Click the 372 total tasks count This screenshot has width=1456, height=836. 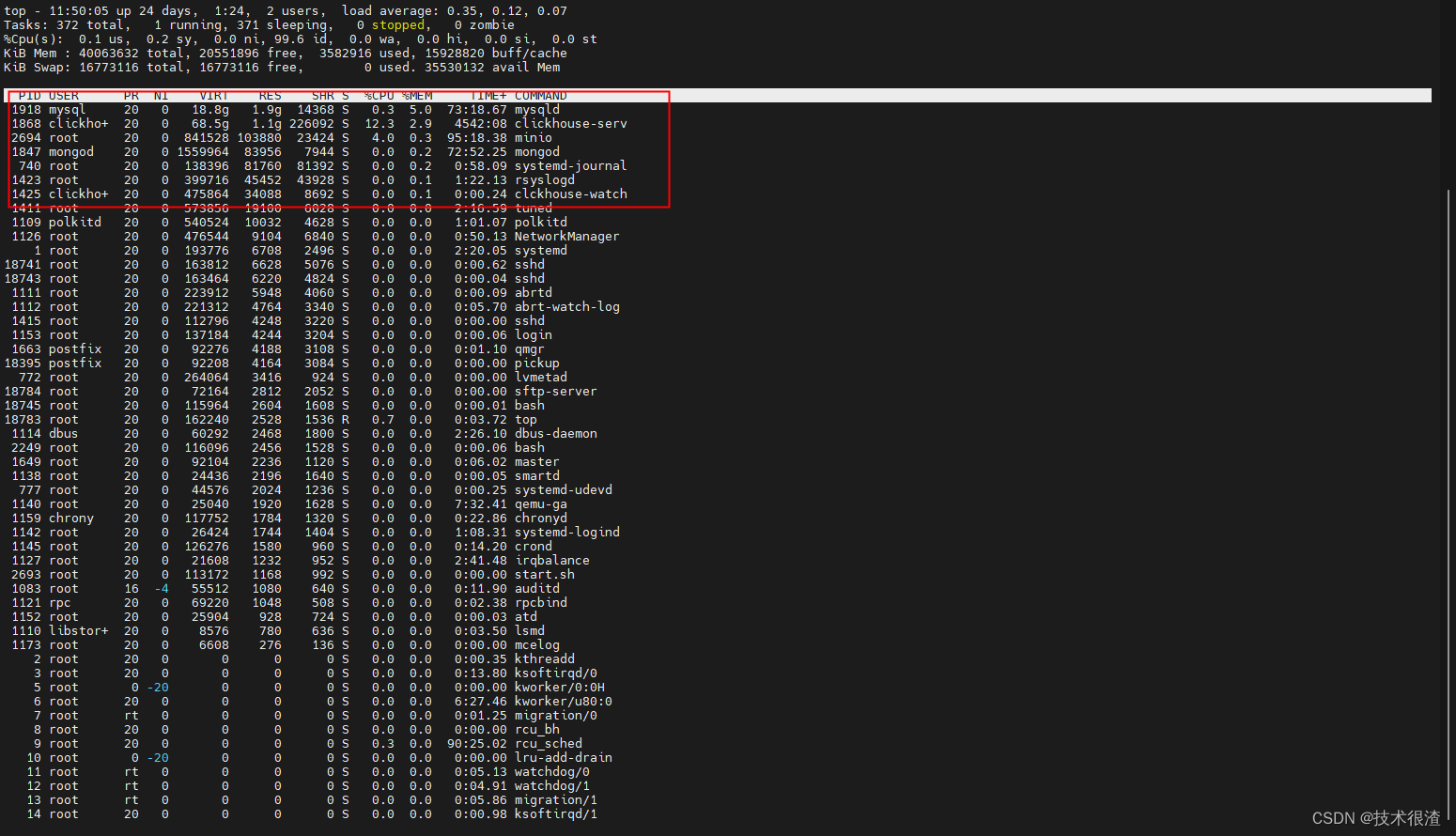click(x=90, y=25)
